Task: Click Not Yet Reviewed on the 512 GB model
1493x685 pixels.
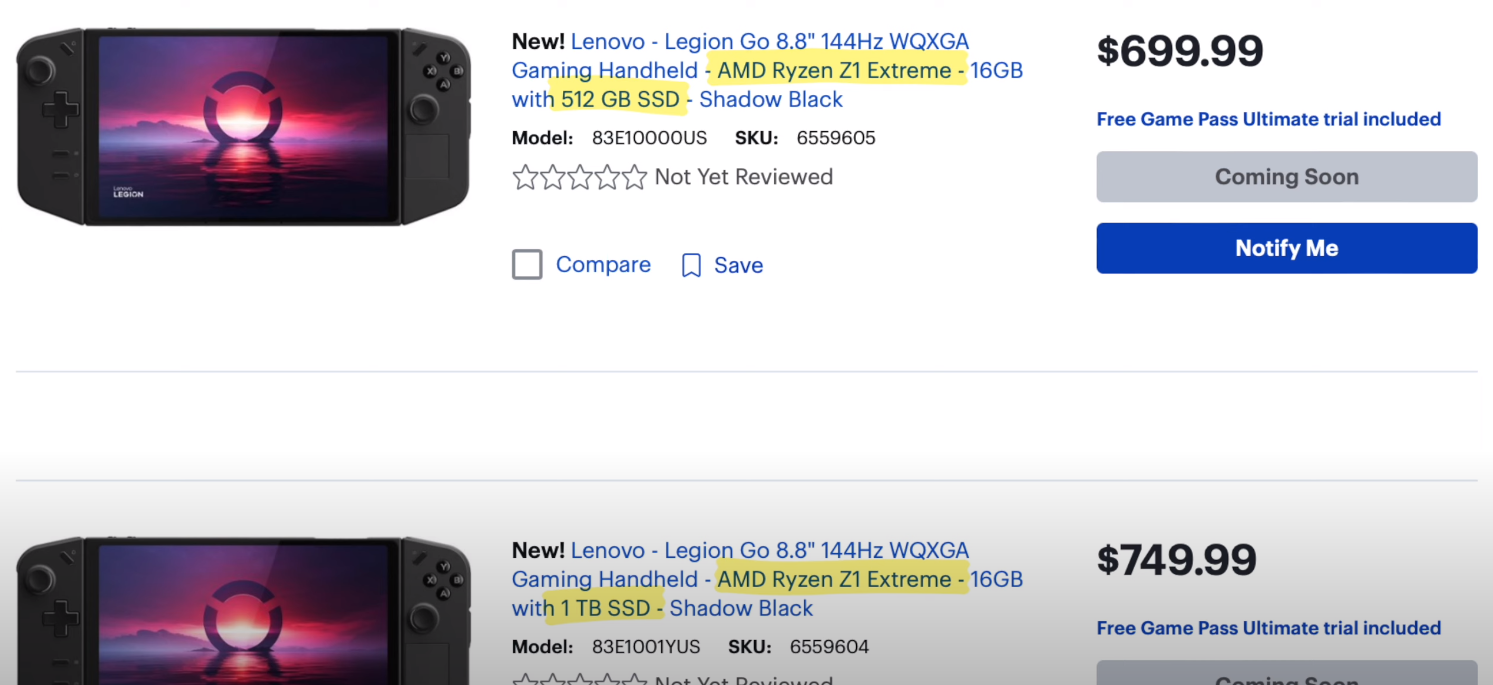Action: (743, 177)
